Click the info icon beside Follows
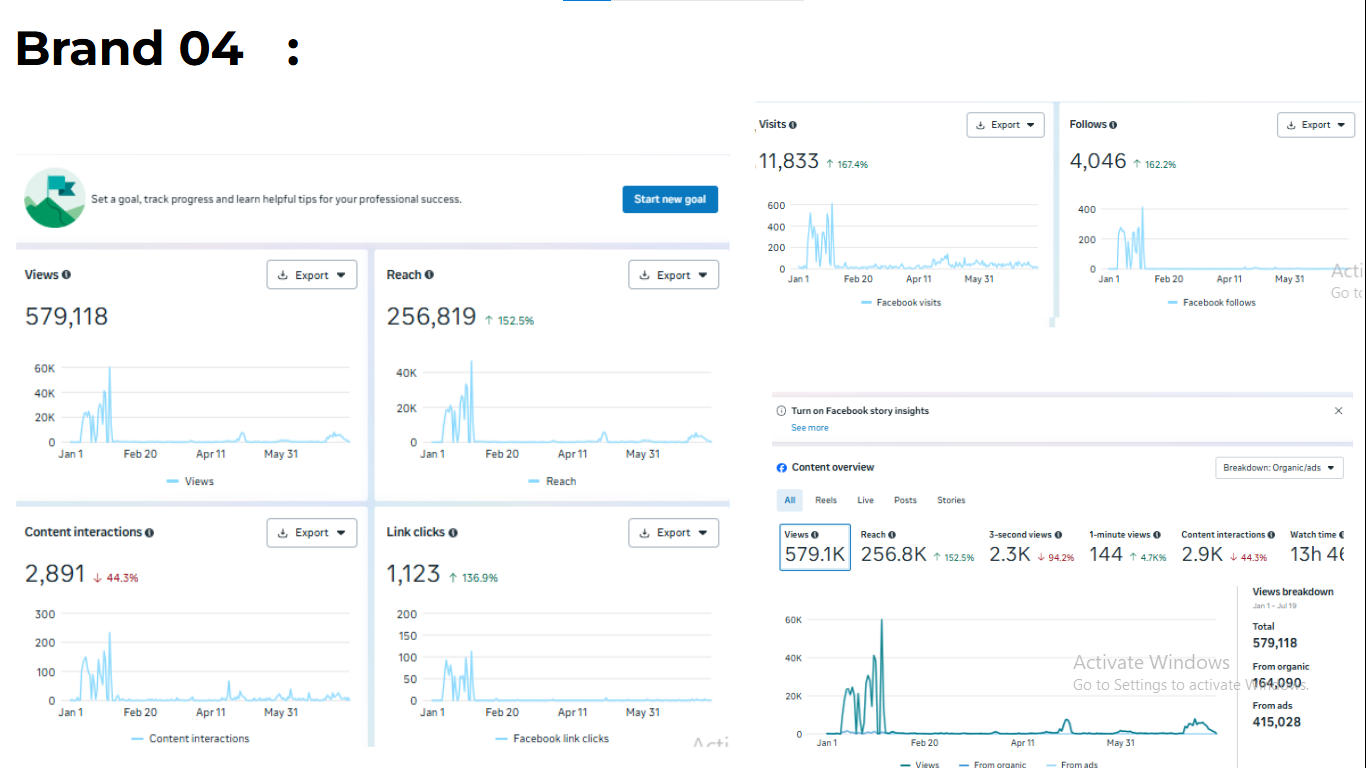 pos(1113,125)
